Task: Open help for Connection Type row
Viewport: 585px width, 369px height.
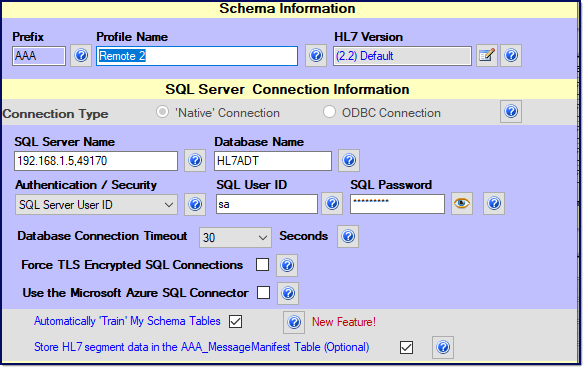Action: click(x=511, y=111)
